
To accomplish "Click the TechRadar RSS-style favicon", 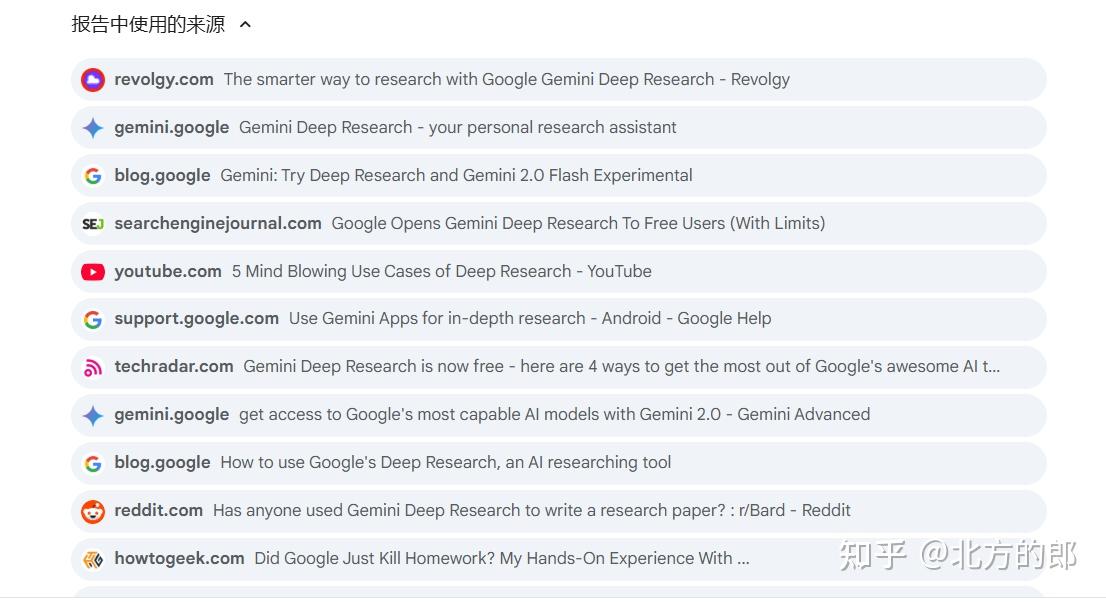I will click(92, 367).
